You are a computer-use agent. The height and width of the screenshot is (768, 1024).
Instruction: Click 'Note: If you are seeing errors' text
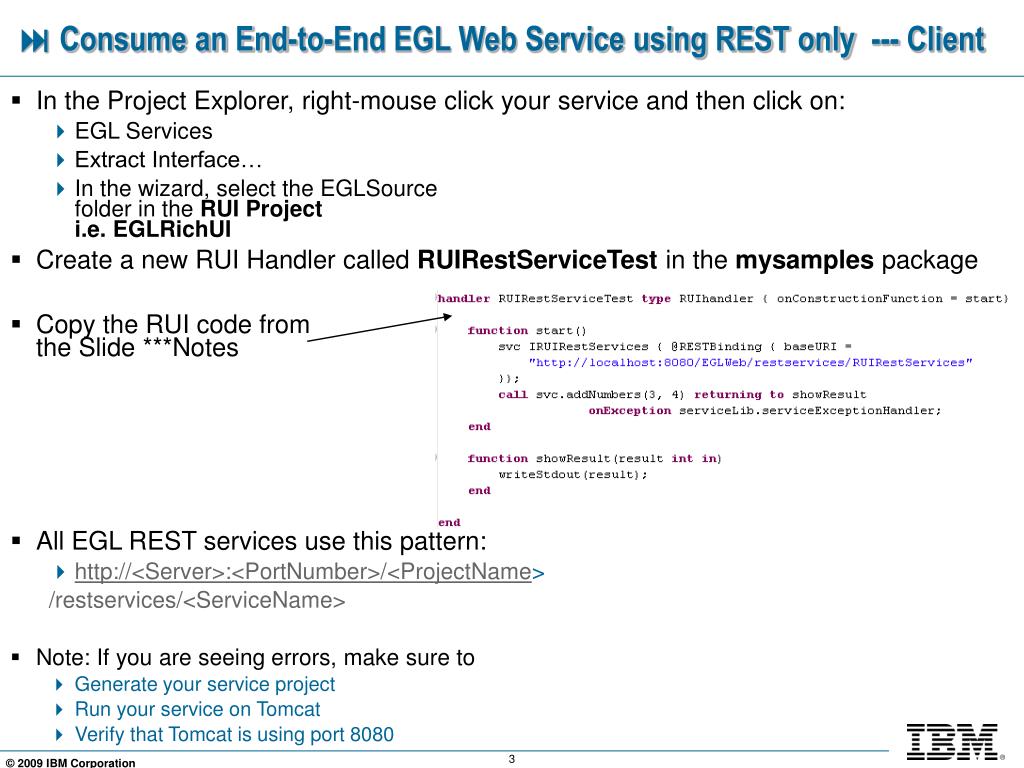point(255,658)
